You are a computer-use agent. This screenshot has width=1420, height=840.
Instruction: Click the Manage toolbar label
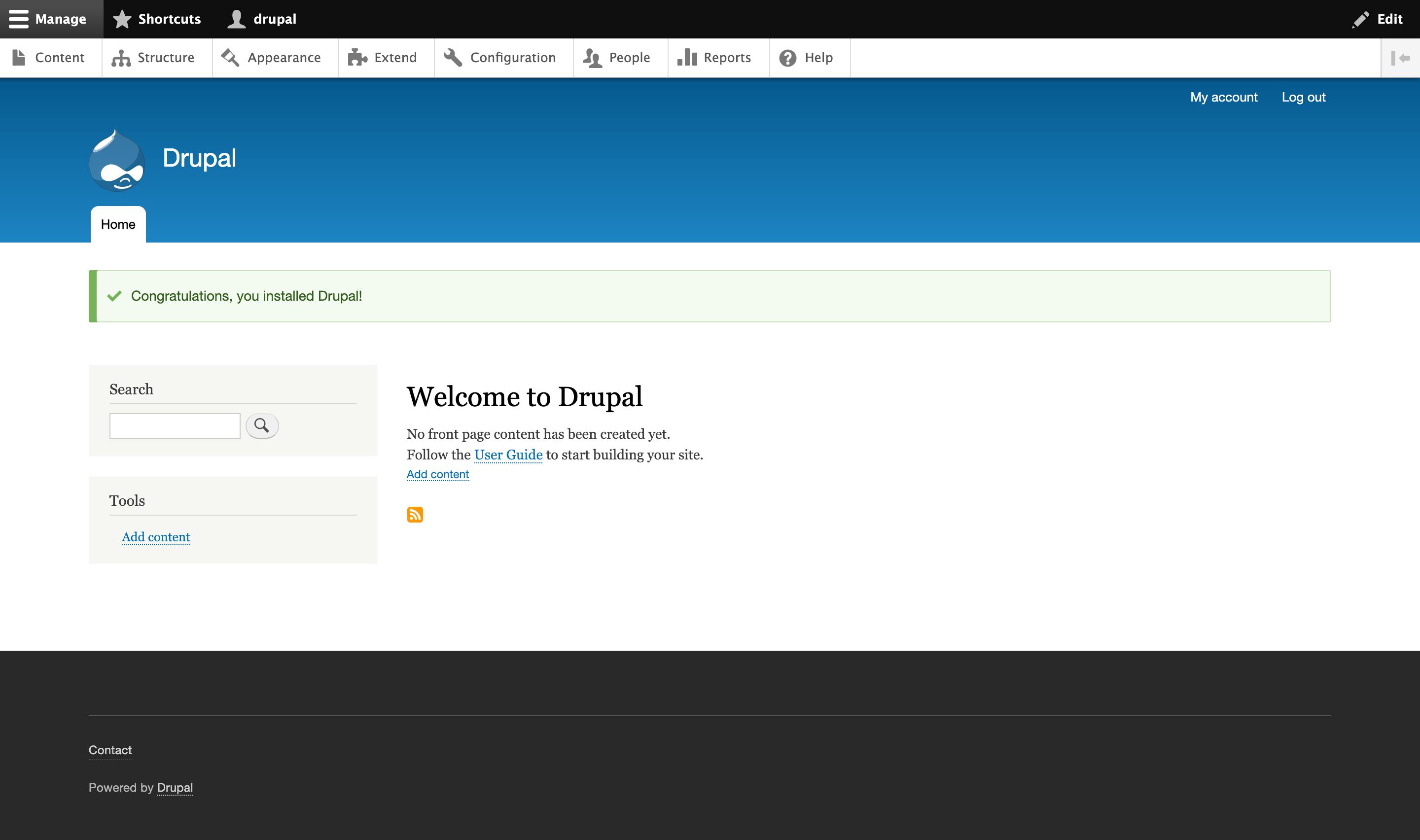click(61, 19)
